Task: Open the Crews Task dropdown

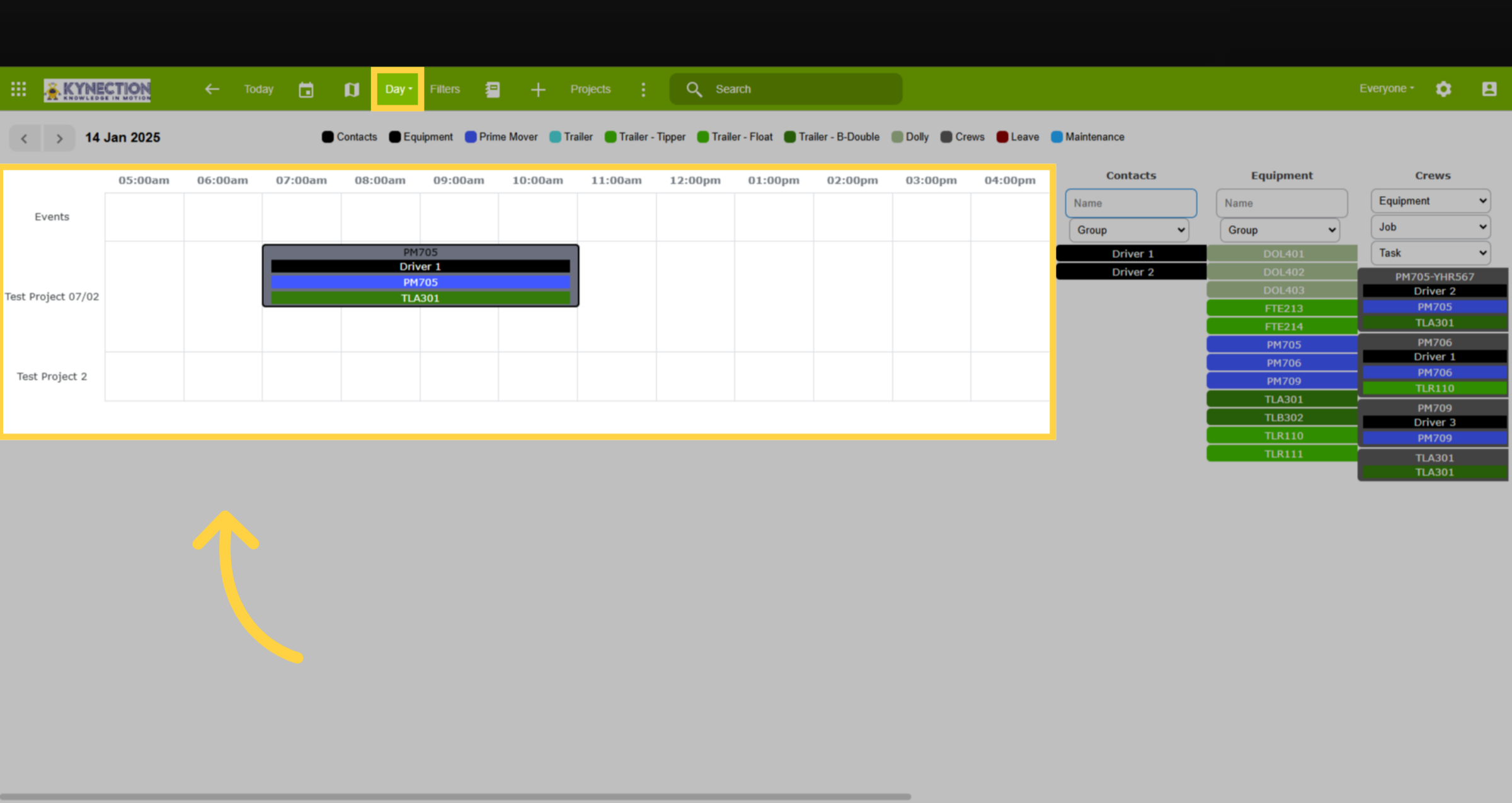Action: point(1431,253)
